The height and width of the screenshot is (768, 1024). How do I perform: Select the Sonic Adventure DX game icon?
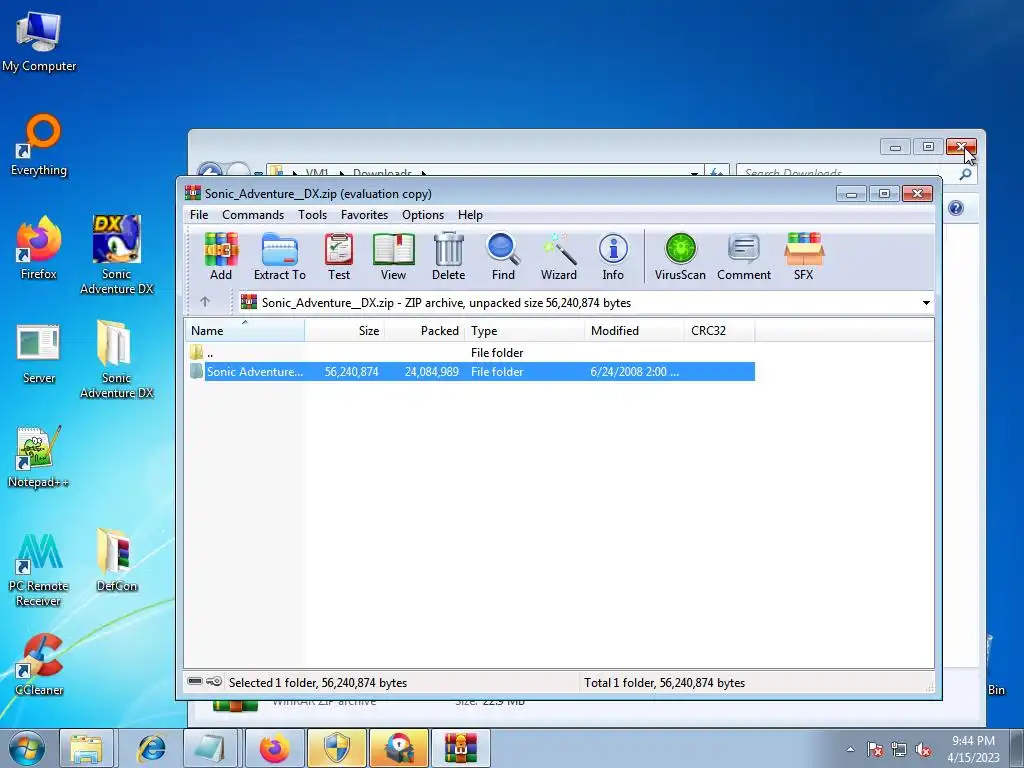tap(117, 254)
